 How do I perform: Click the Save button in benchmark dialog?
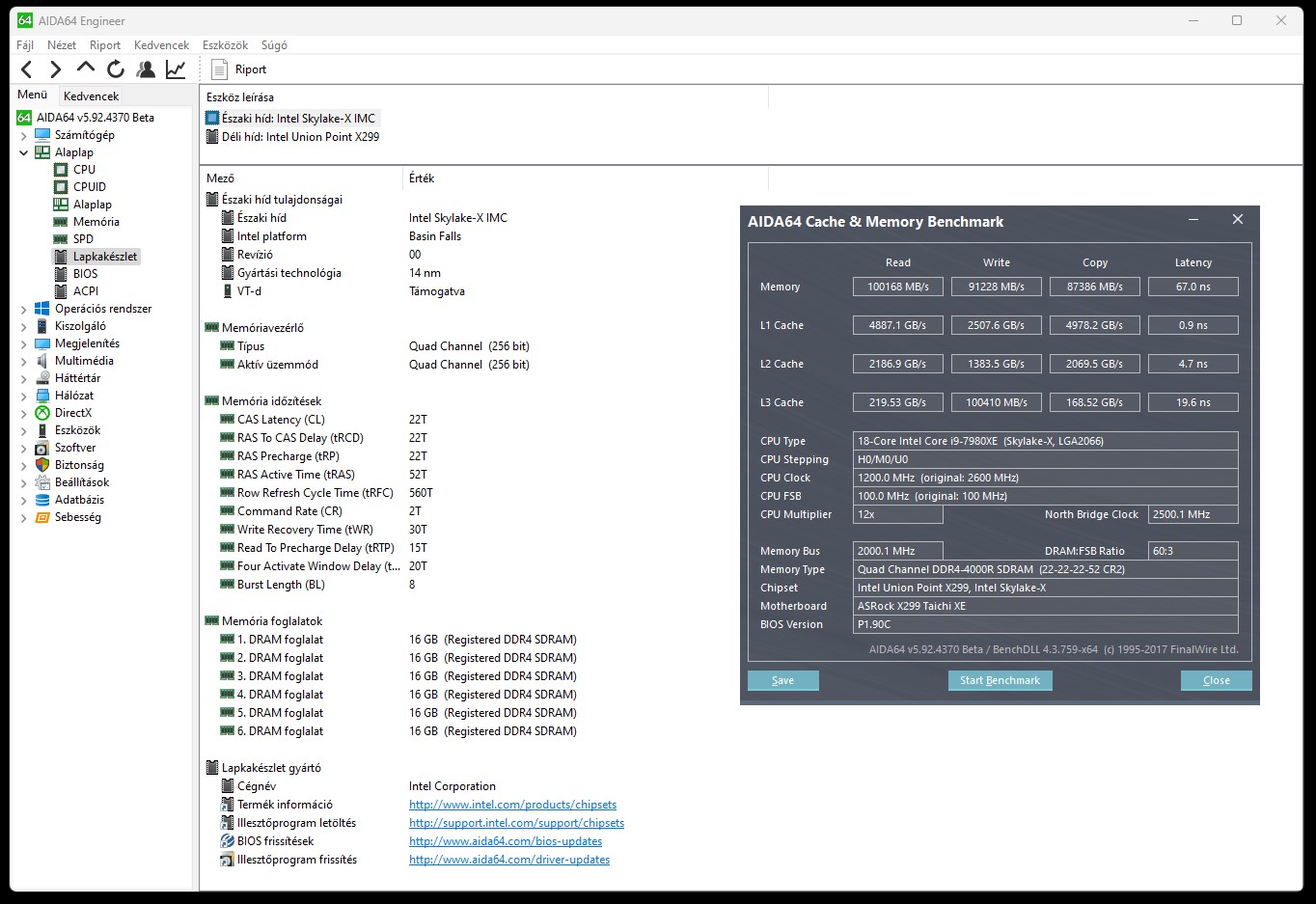click(x=783, y=680)
